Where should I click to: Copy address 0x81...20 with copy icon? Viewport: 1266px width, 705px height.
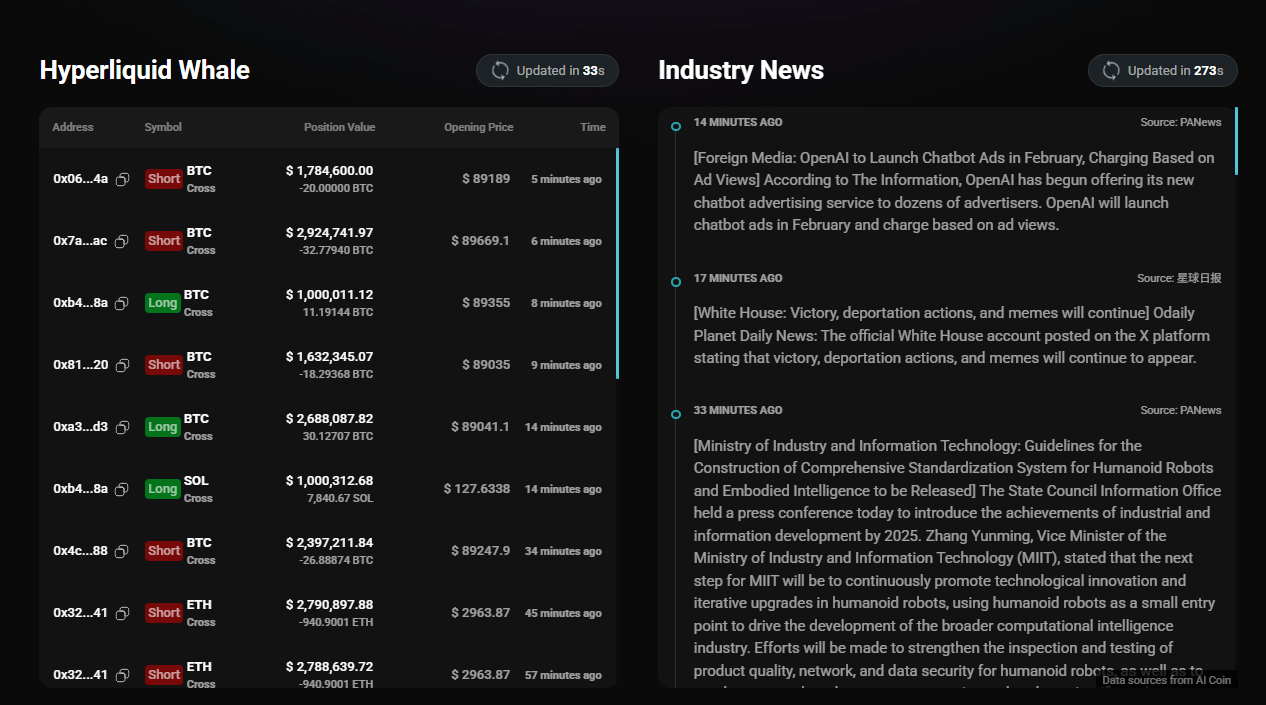[122, 365]
